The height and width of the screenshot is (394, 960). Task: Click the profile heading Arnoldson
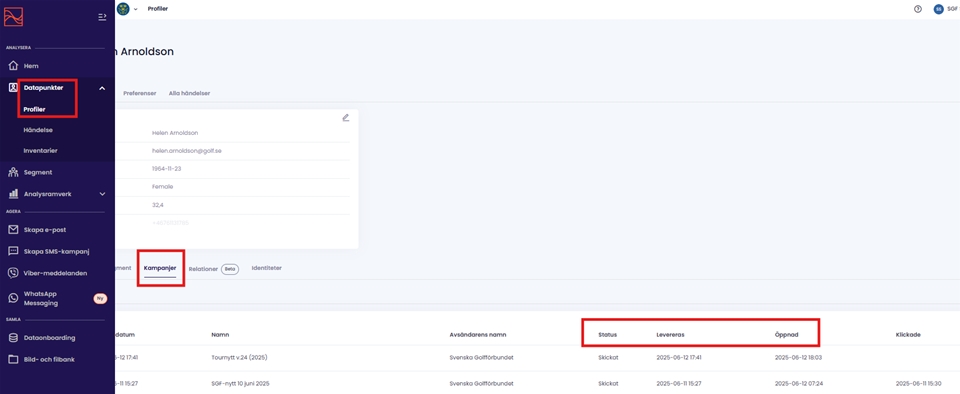click(x=147, y=52)
